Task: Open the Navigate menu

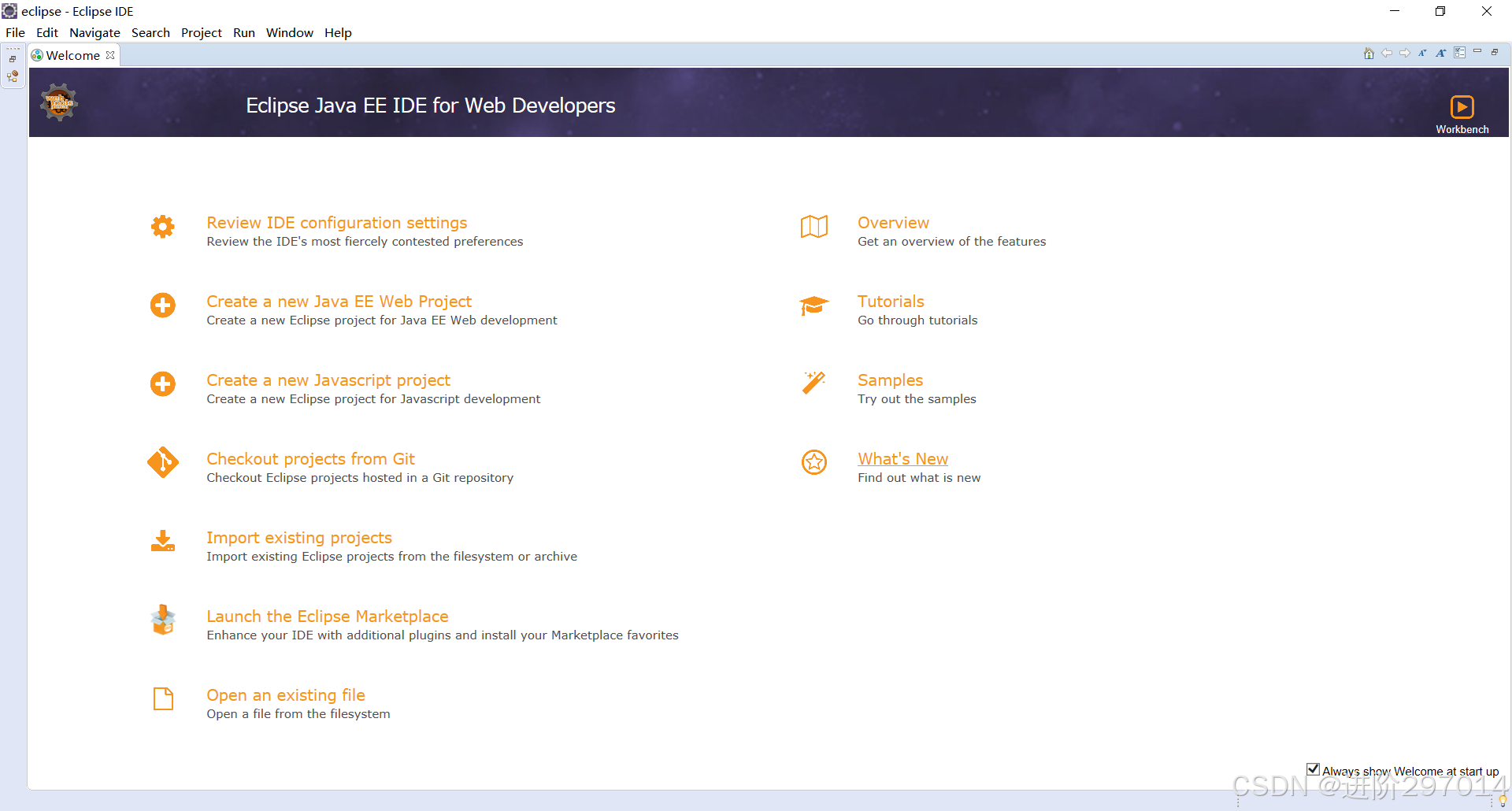Action: [94, 32]
